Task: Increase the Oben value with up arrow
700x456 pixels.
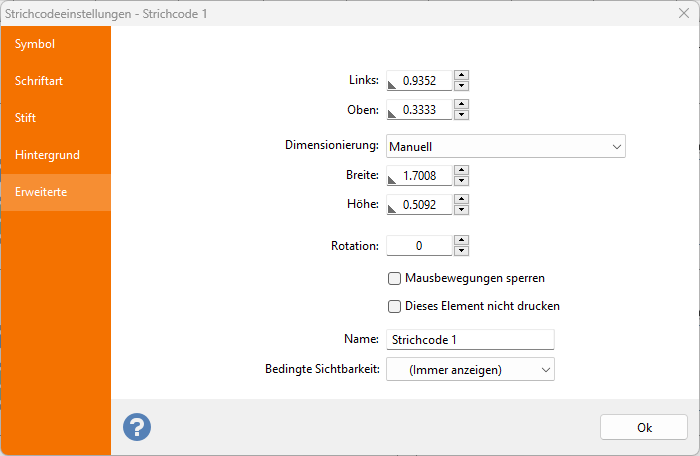Action: click(x=461, y=104)
